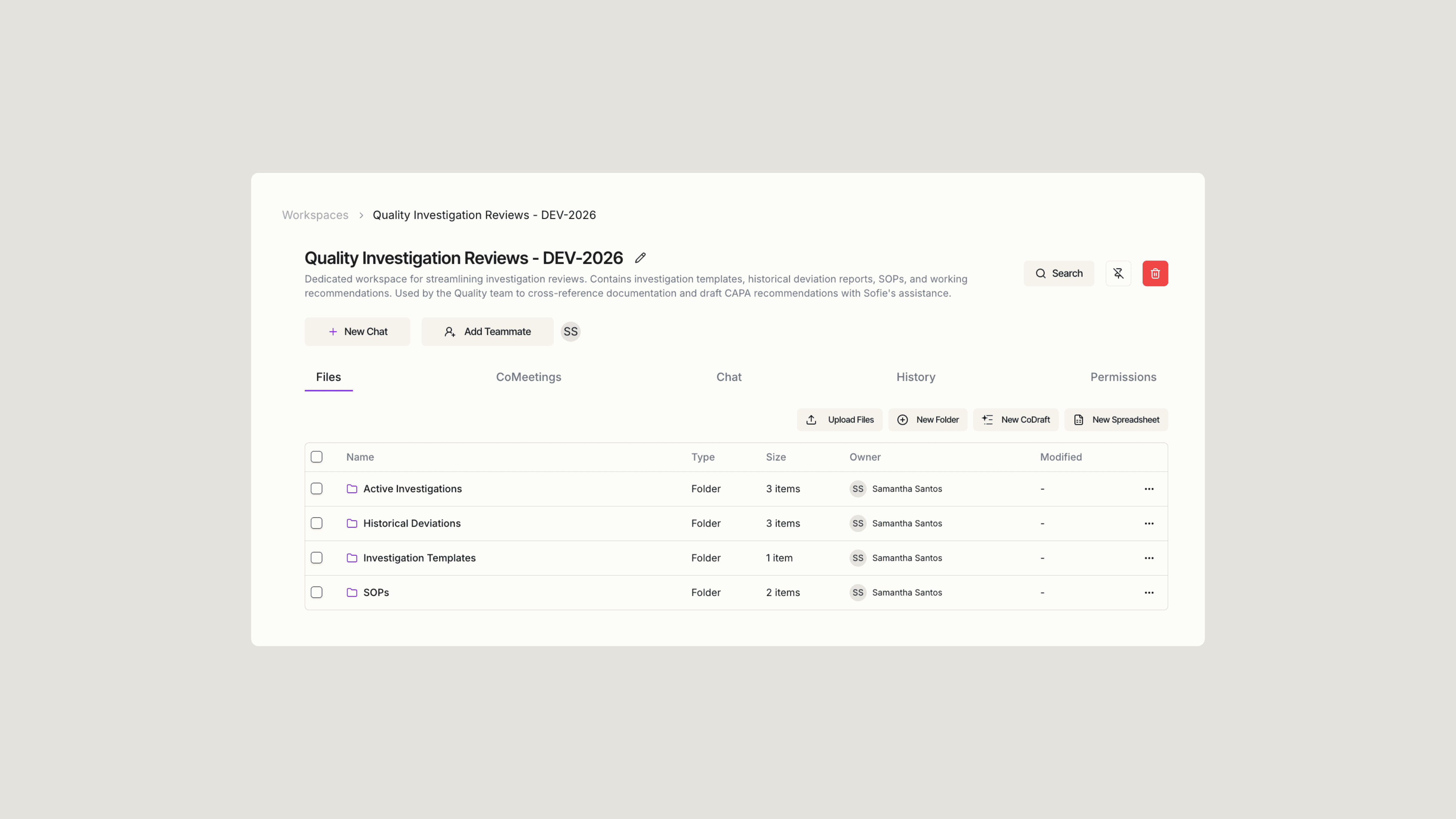The width and height of the screenshot is (1456, 819).
Task: Select the SOPs folder checkbox
Action: pyautogui.click(x=316, y=592)
